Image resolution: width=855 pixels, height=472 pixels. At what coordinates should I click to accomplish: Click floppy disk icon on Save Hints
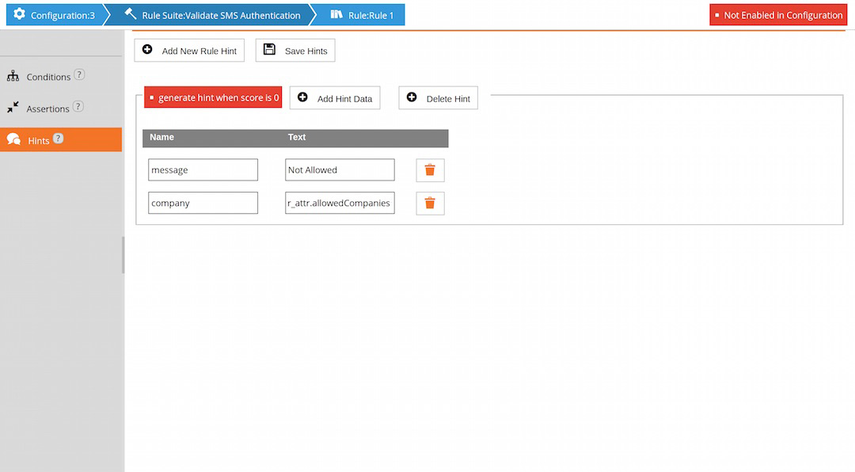pos(269,50)
